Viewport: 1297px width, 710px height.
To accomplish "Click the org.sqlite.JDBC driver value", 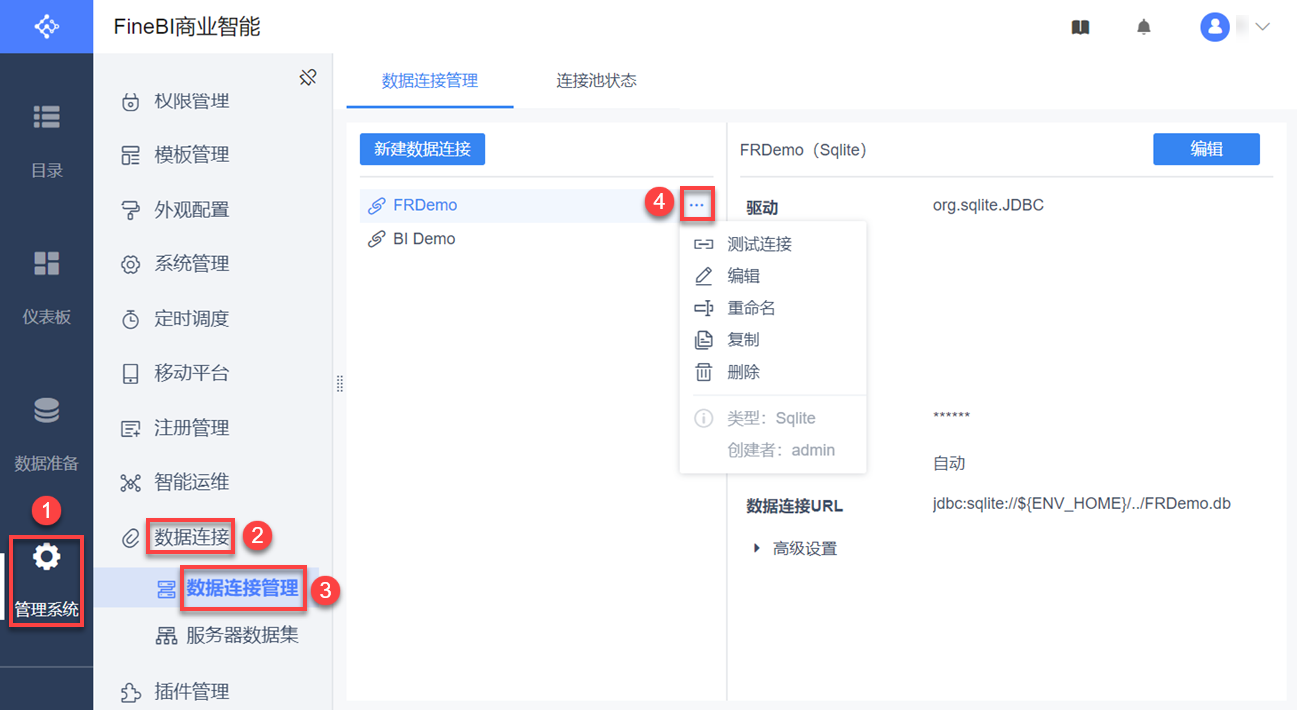I will click(988, 205).
